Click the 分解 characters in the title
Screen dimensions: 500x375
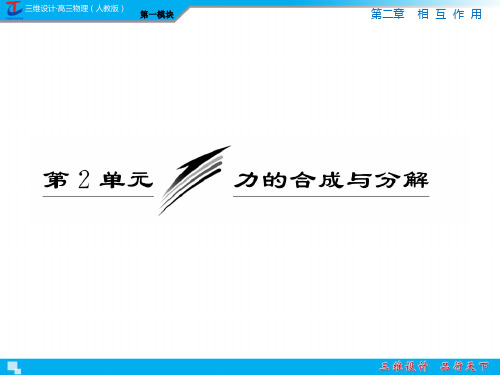click(402, 180)
